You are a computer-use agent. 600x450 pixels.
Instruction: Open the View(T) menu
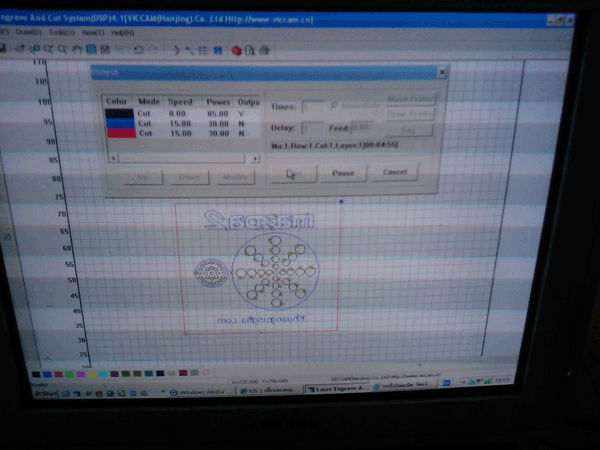click(93, 33)
